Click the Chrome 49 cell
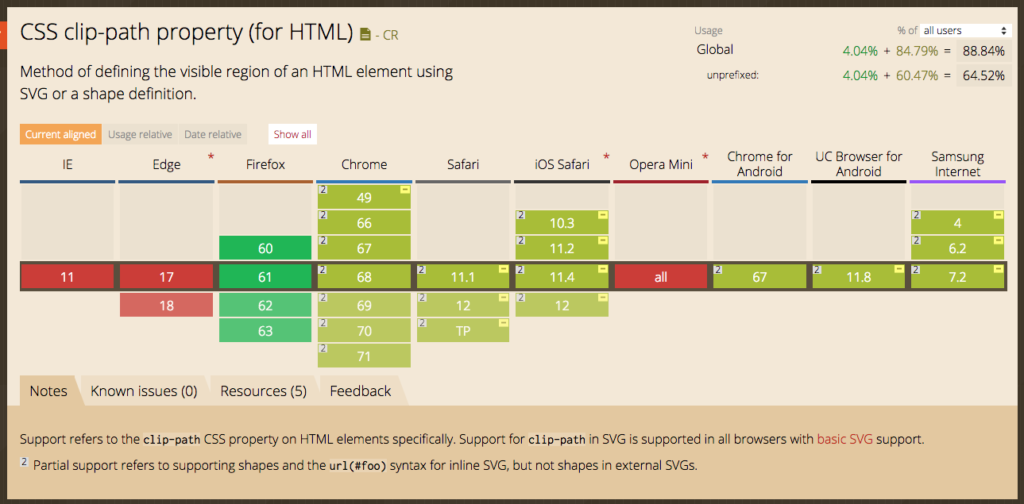 [364, 197]
